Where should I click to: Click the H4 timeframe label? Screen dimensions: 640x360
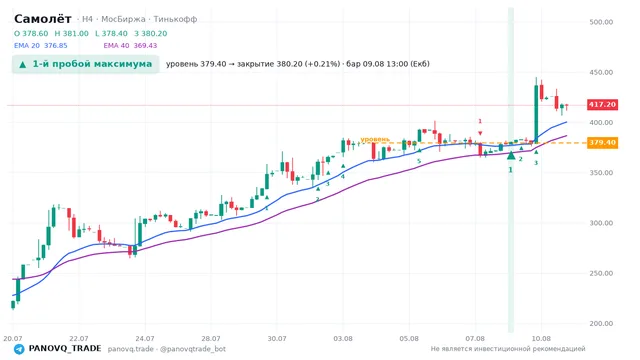[x=87, y=19]
